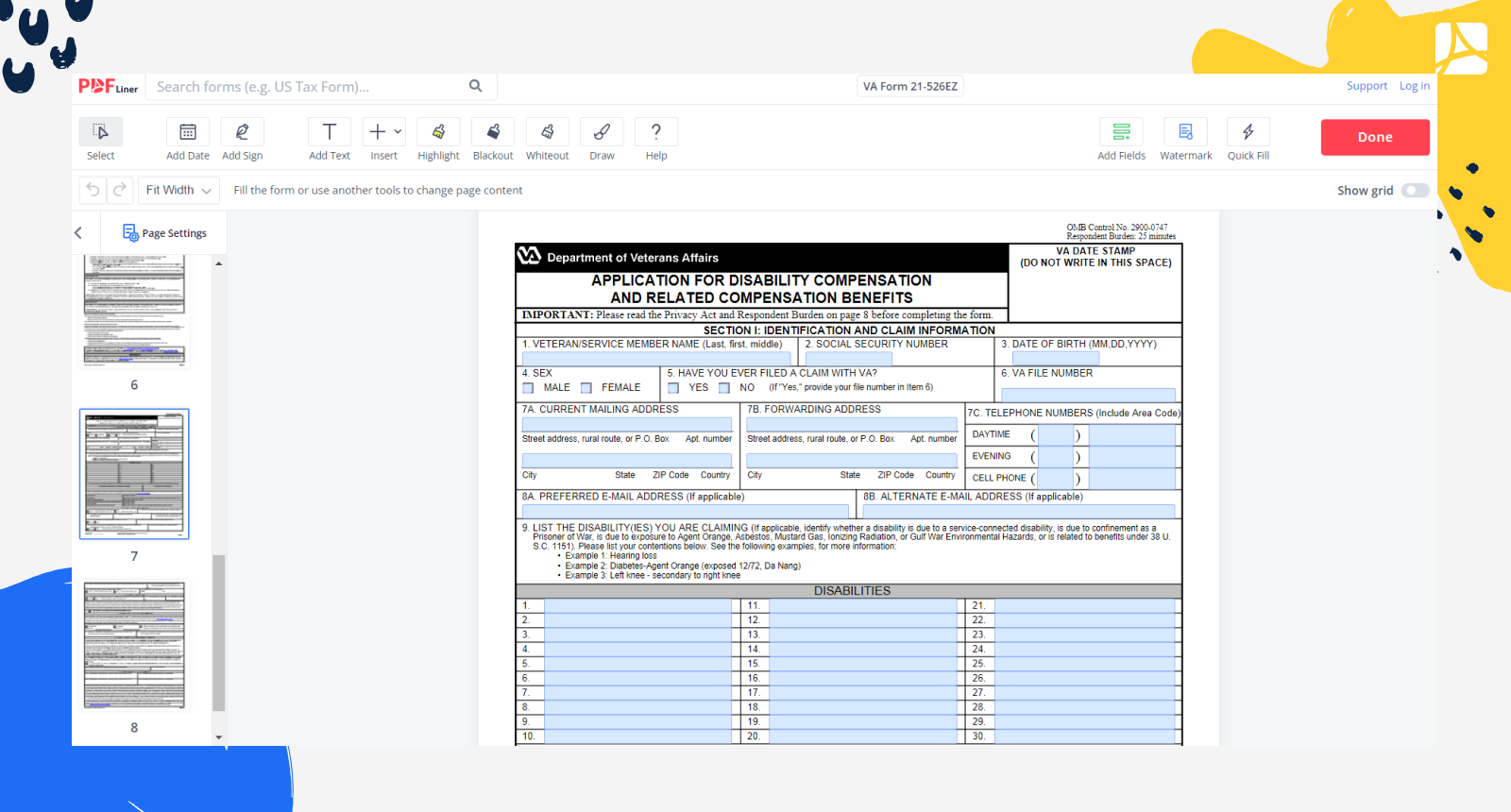The width and height of the screenshot is (1511, 812).
Task: Click the Add Fields icon
Action: (x=1121, y=132)
